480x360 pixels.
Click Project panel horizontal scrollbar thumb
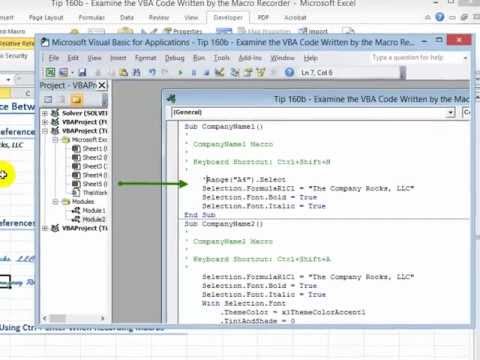(58, 318)
